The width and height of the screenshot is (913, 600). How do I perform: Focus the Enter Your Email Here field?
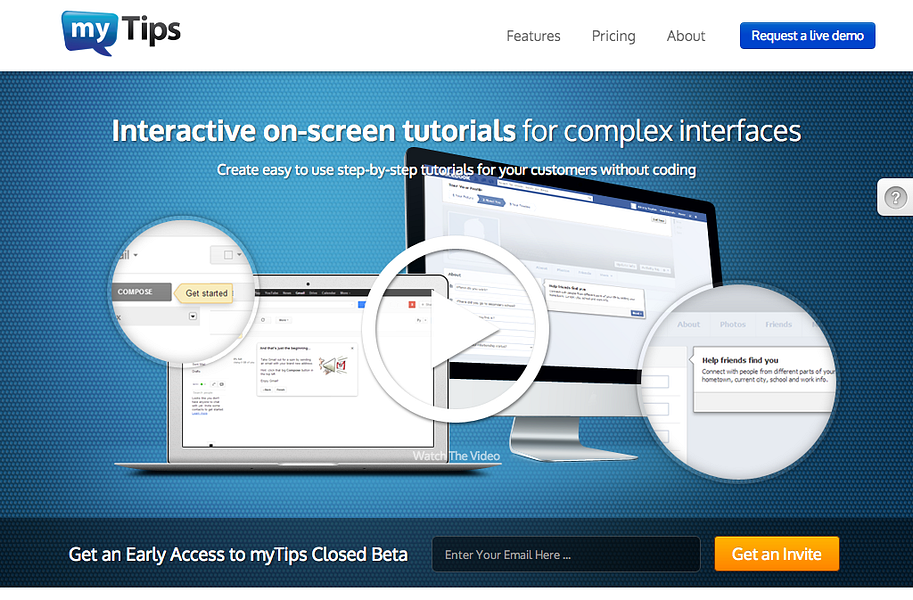566,555
